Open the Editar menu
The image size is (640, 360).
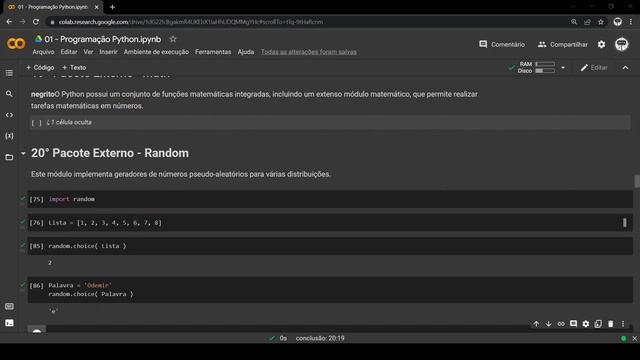(x=69, y=52)
